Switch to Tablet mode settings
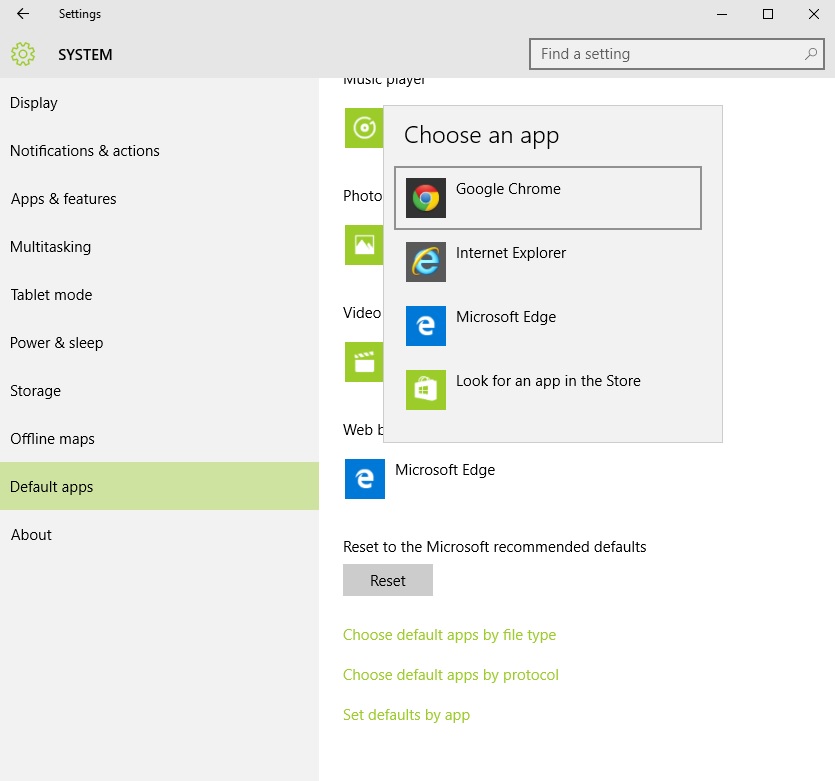Viewport: 835px width, 781px height. (x=159, y=294)
